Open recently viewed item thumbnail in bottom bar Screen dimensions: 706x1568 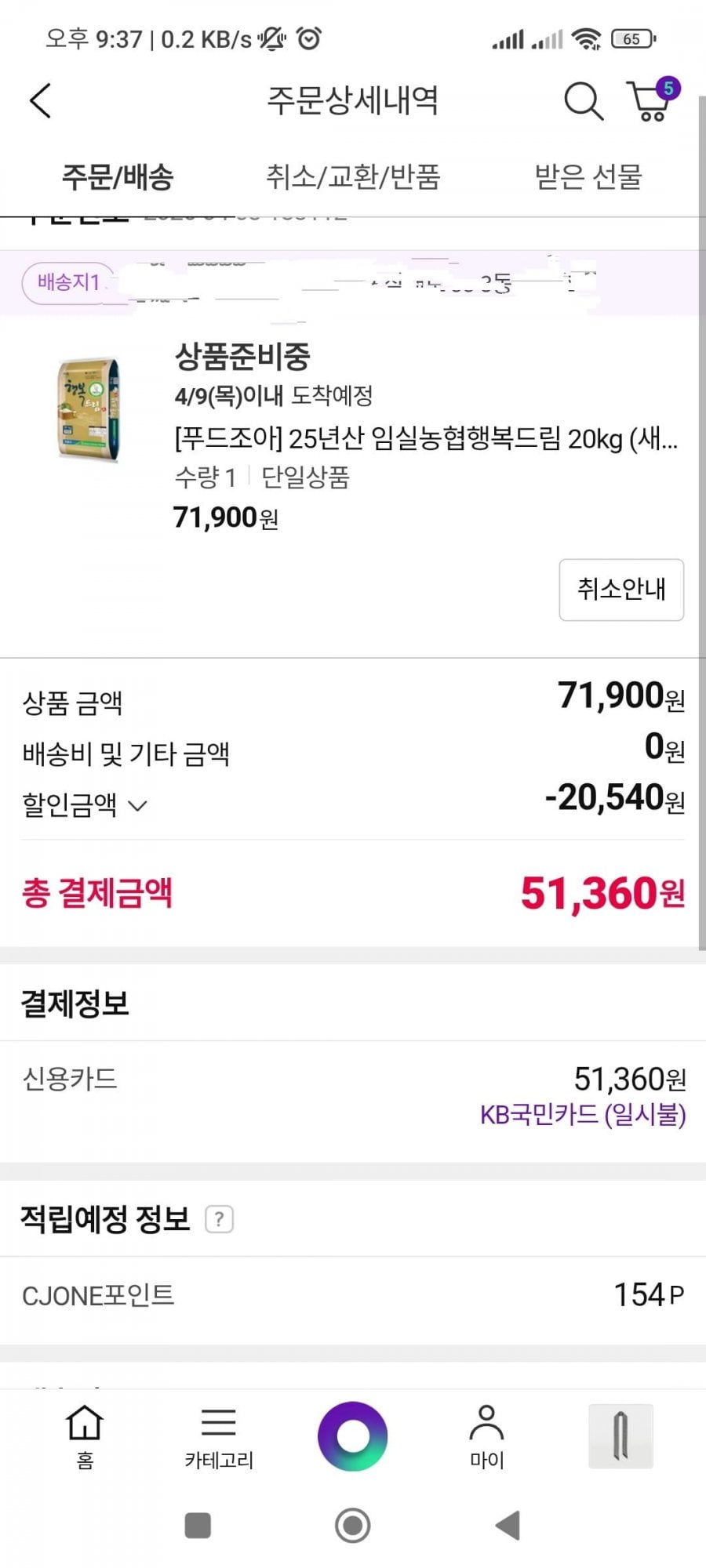pos(620,1436)
